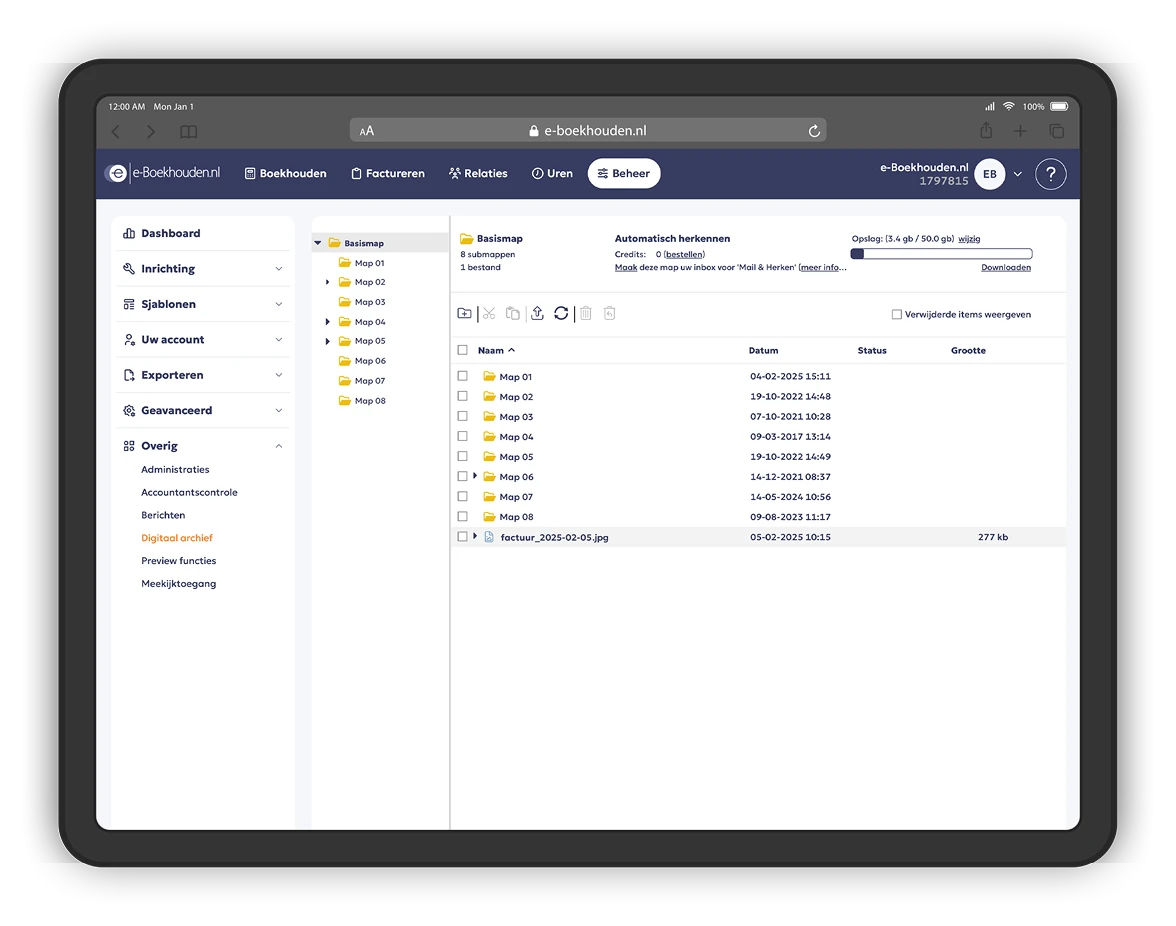Open the help question mark icon
Image resolution: width=1176 pixels, height=926 pixels.
1051,174
